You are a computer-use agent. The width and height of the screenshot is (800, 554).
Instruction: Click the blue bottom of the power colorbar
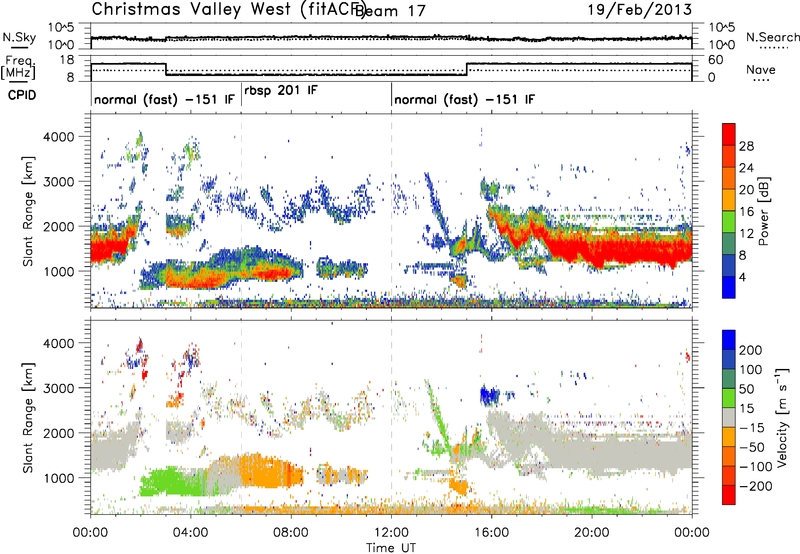pos(729,287)
